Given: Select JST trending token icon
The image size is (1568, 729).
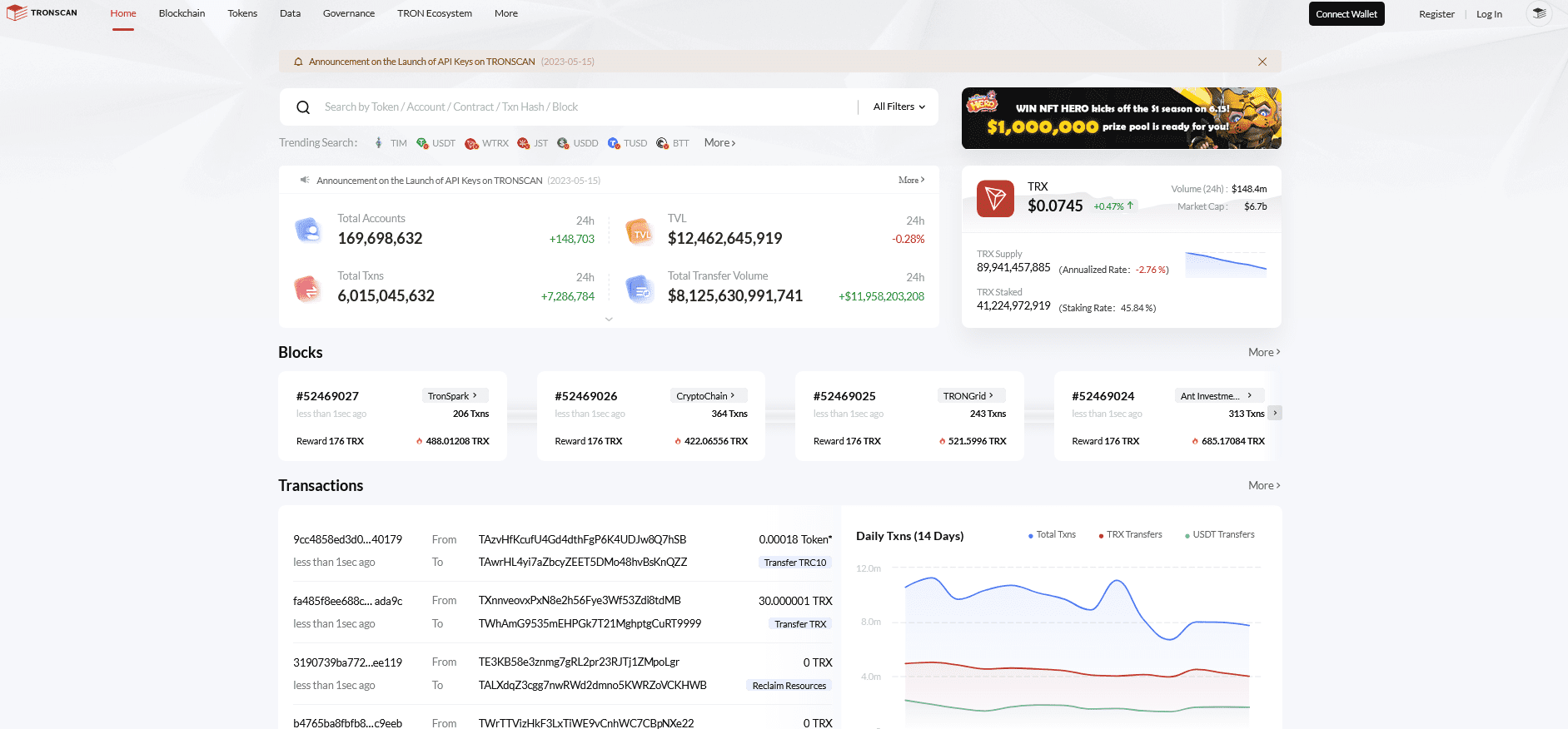Looking at the screenshot, I should [523, 143].
